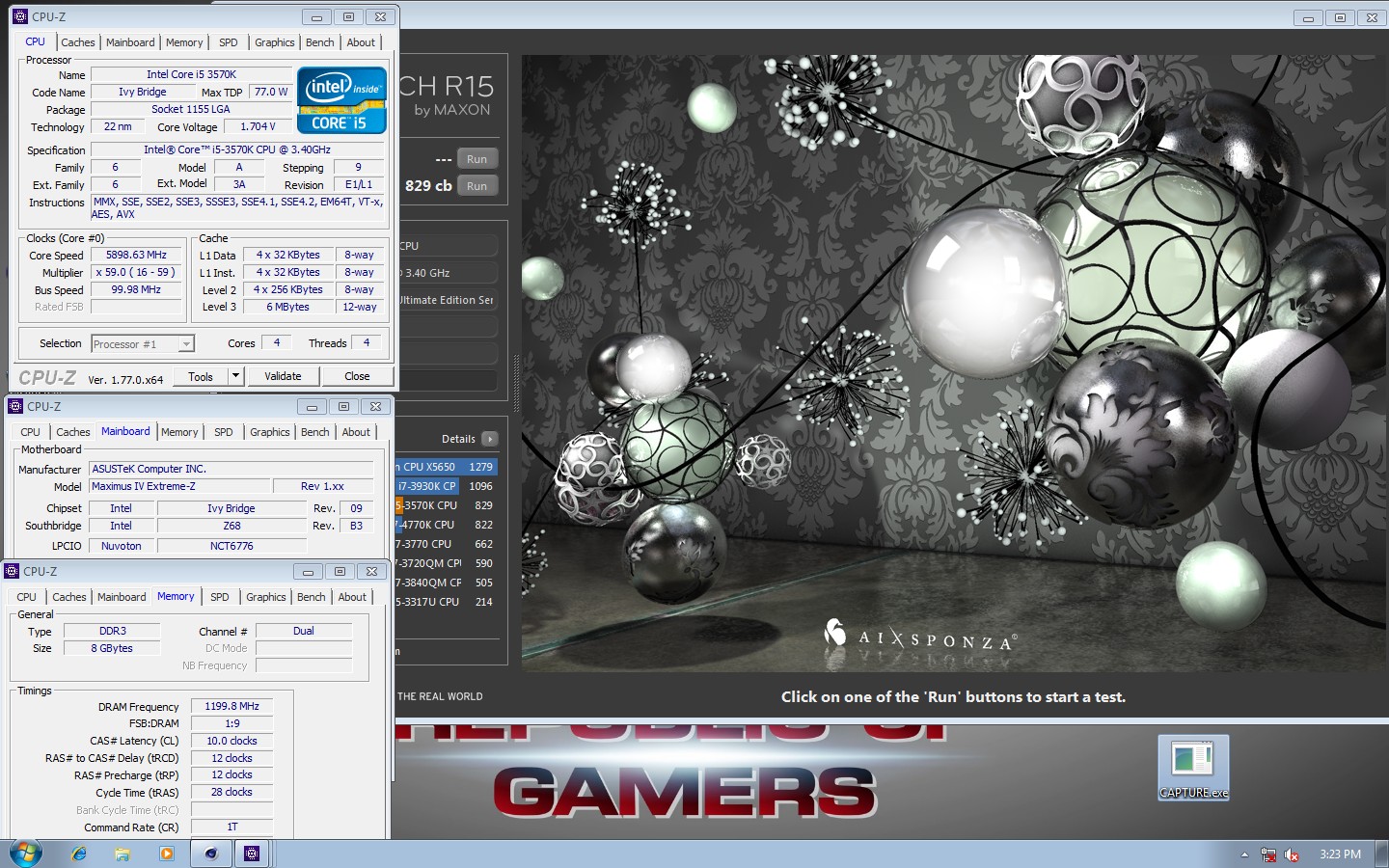Click the Details label in Cinebench
This screenshot has height=868, width=1389.
458,439
